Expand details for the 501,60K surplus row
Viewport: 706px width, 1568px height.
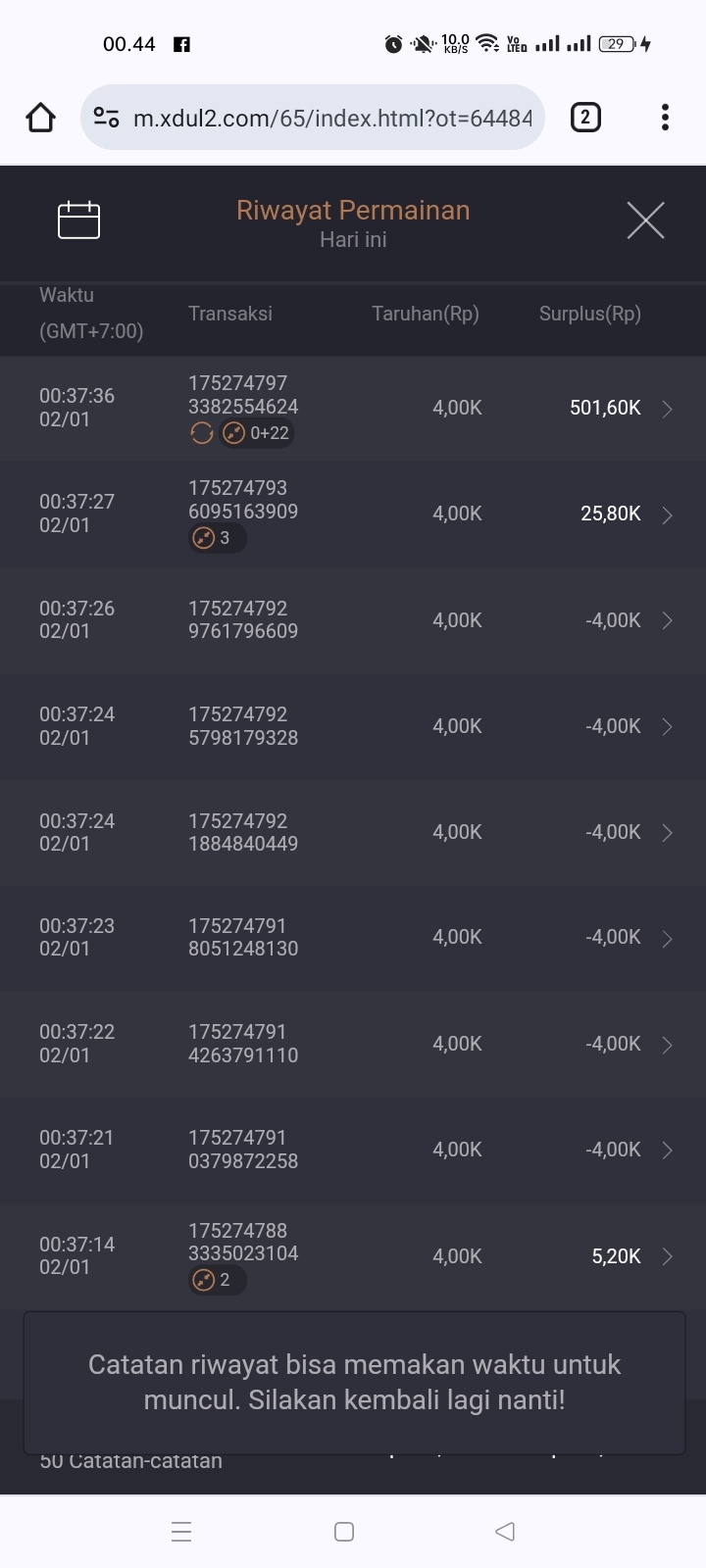(x=668, y=409)
